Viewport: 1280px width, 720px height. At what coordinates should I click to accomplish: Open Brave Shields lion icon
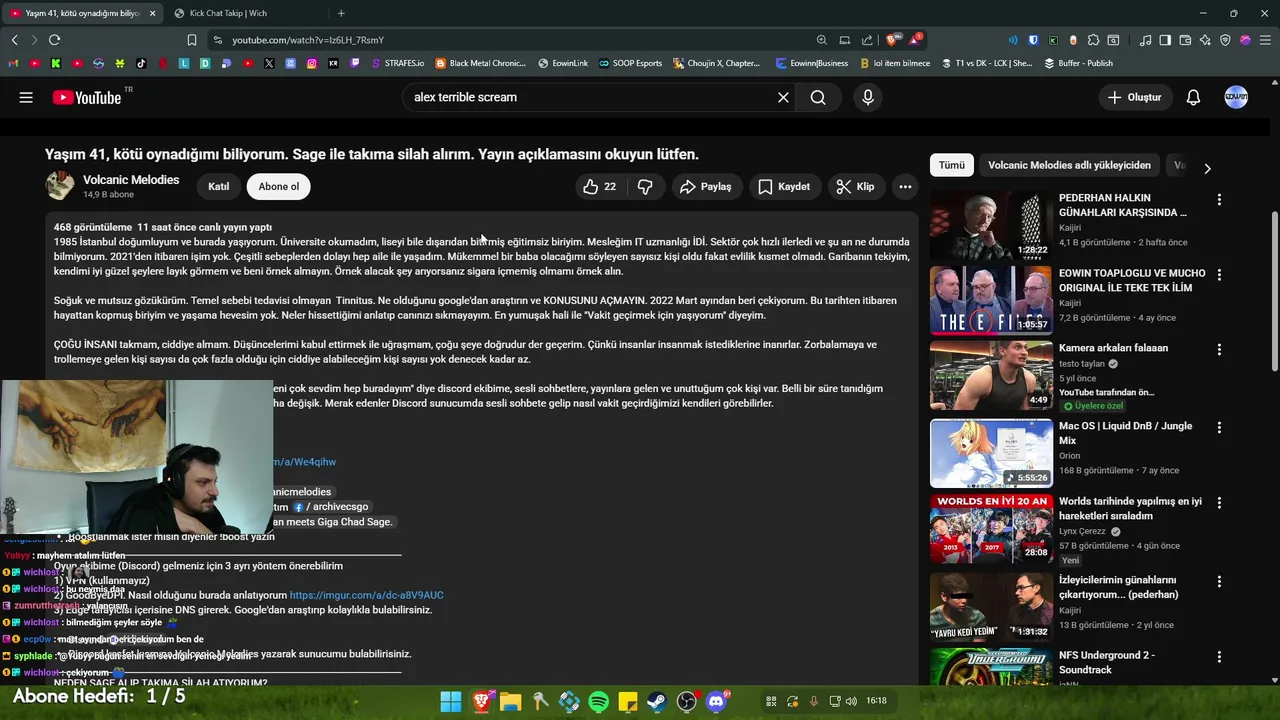[893, 40]
